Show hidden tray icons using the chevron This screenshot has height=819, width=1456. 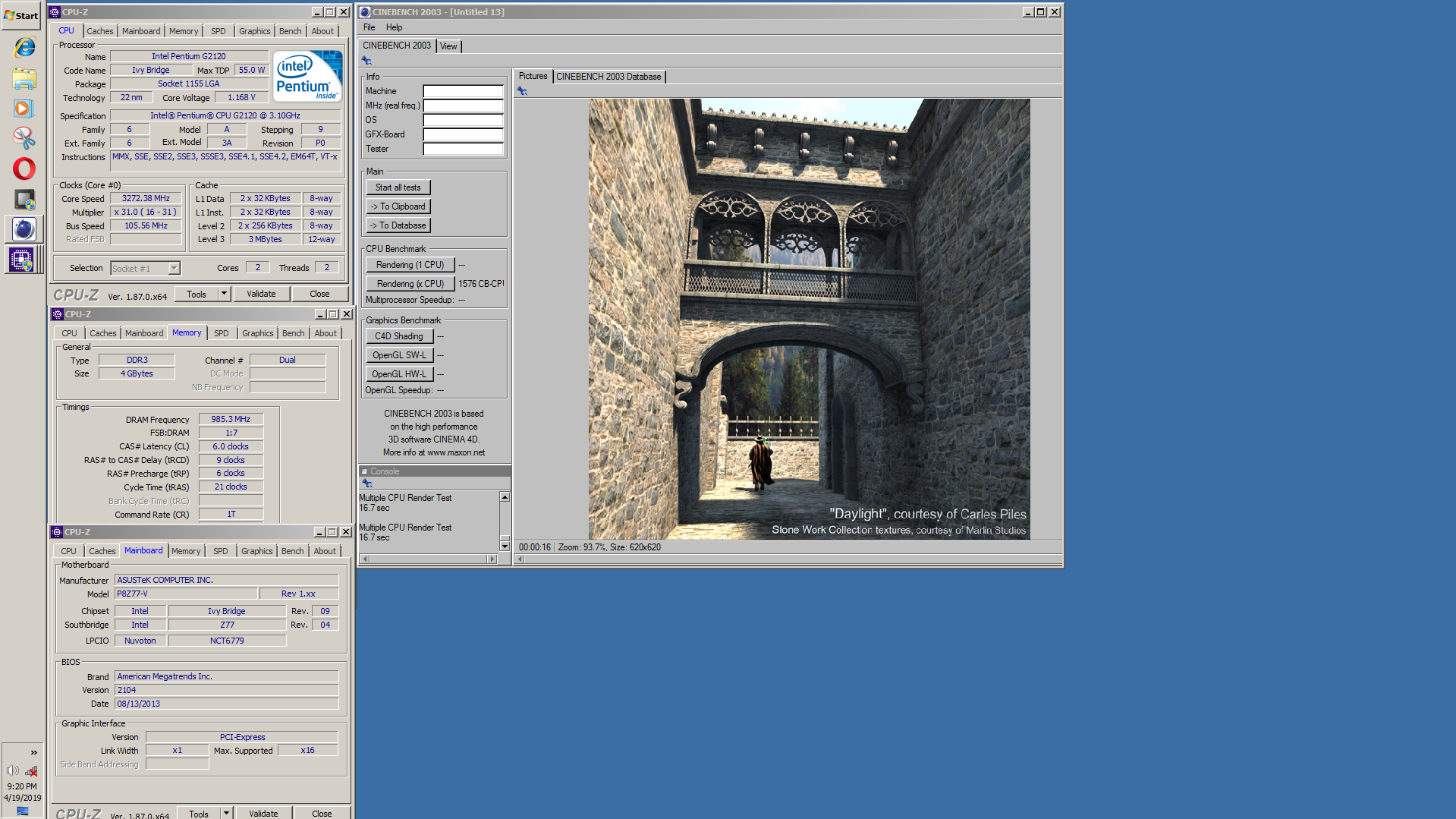34,752
